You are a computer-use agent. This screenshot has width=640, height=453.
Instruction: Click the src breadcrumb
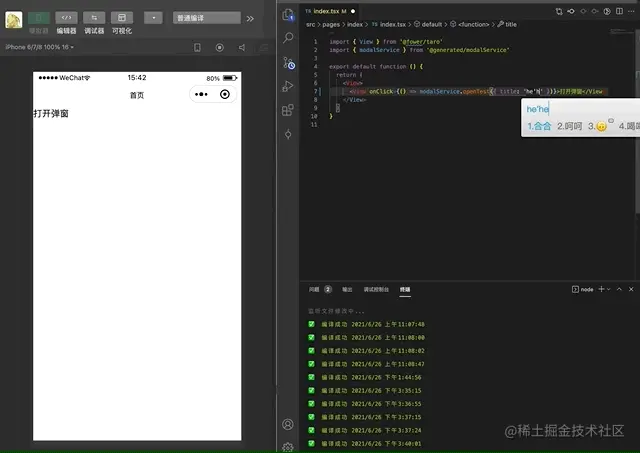coord(311,24)
